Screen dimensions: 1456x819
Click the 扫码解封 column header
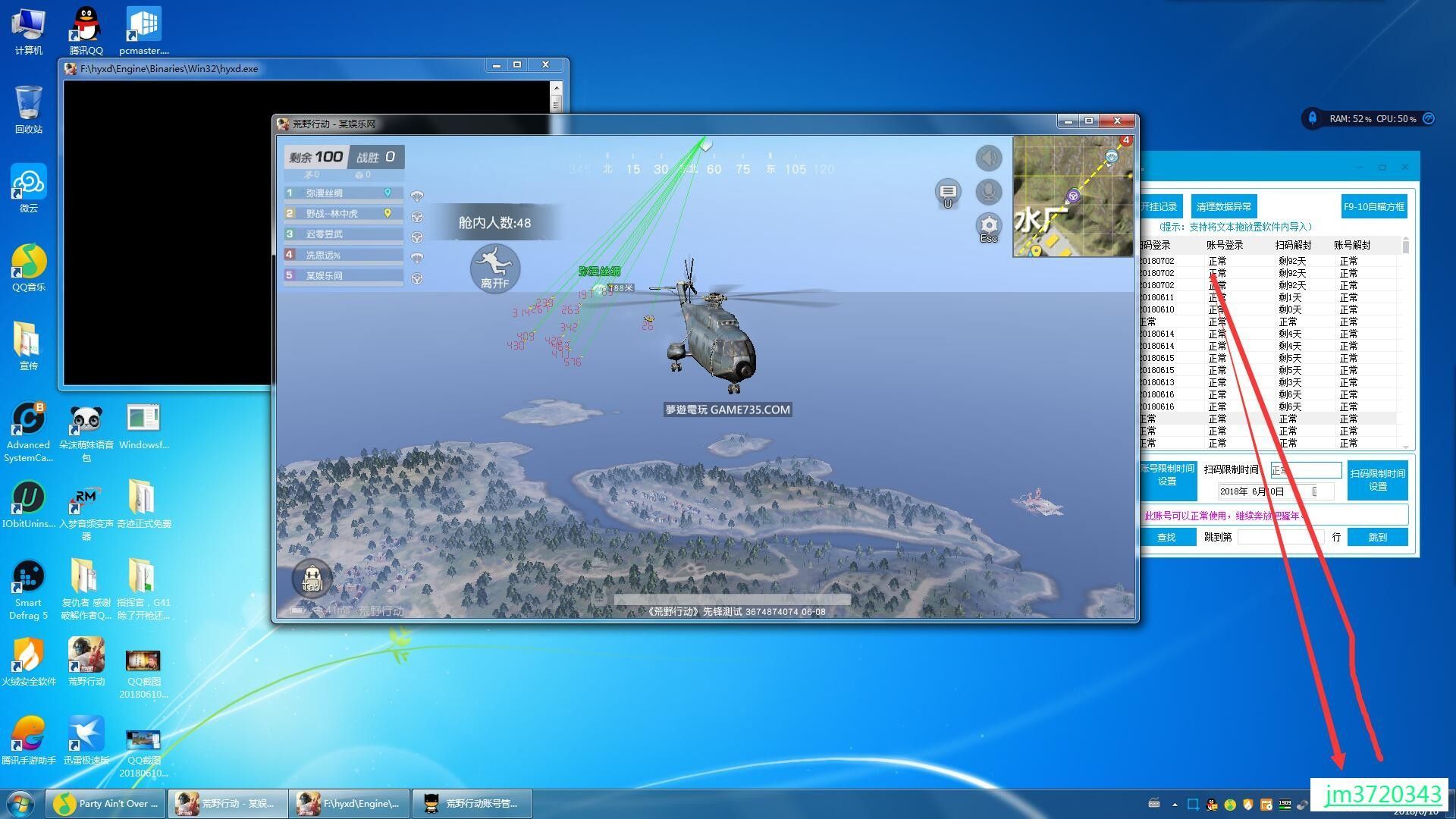pos(1292,245)
